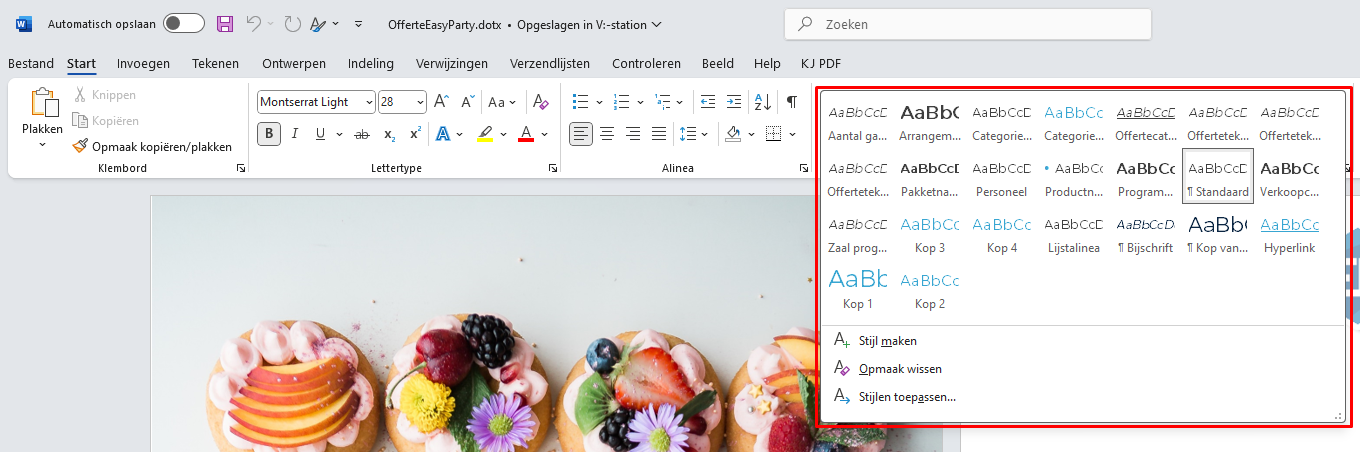Open the file name and location dropdown
Screen dimensions: 1360x452
pos(525,24)
